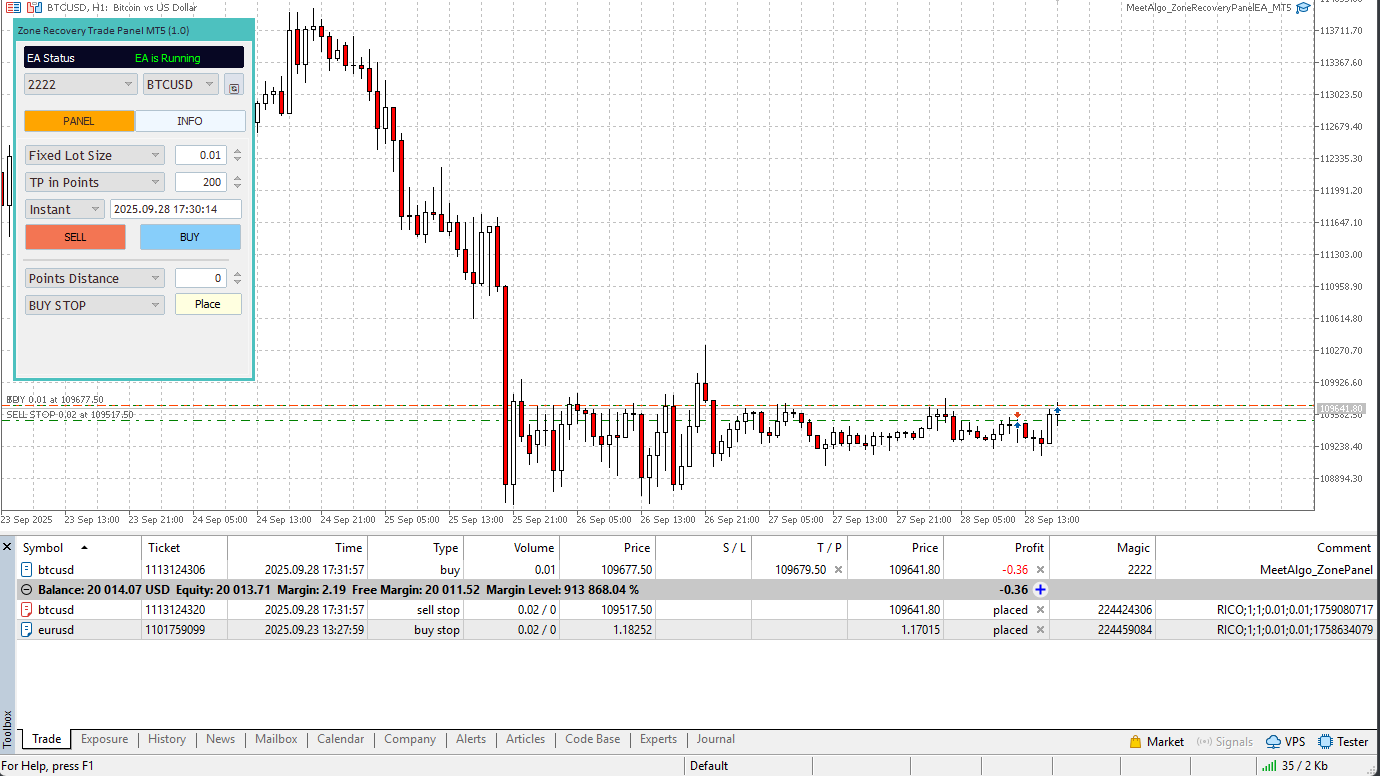Open the Market shopping bag icon
This screenshot has width=1380, height=776.
pos(1135,742)
